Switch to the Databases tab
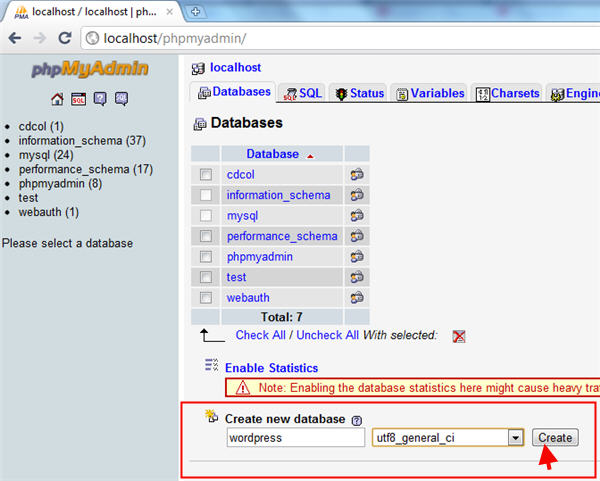 234,92
